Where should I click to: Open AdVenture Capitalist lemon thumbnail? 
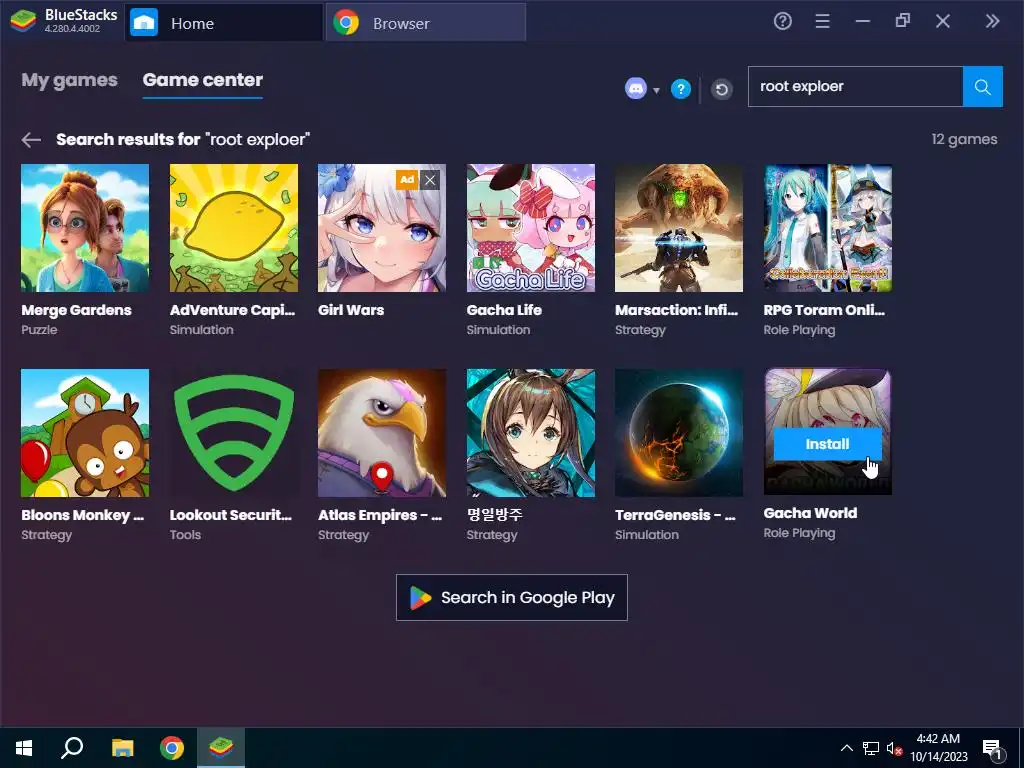234,228
